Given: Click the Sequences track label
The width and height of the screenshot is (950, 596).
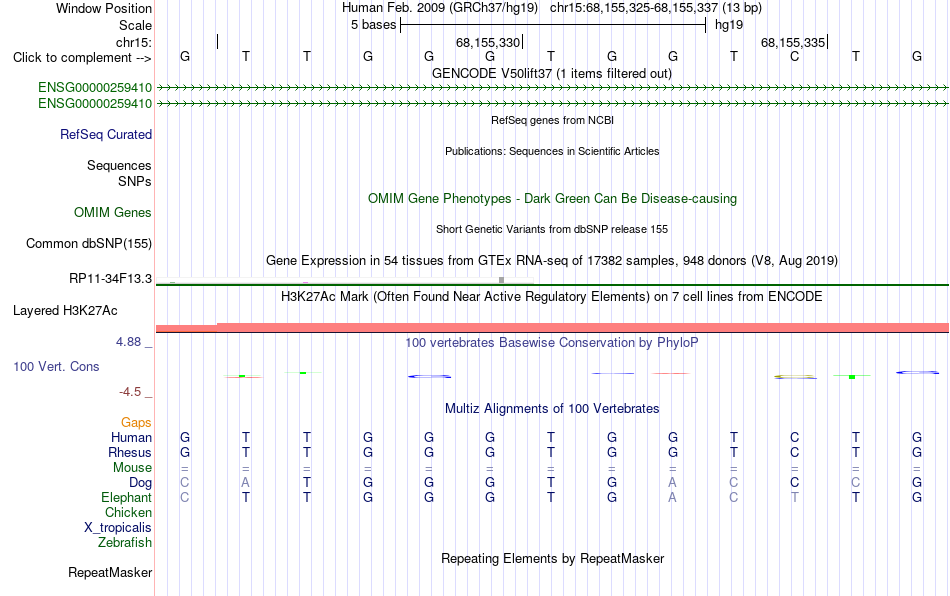Looking at the screenshot, I should pos(119,165).
